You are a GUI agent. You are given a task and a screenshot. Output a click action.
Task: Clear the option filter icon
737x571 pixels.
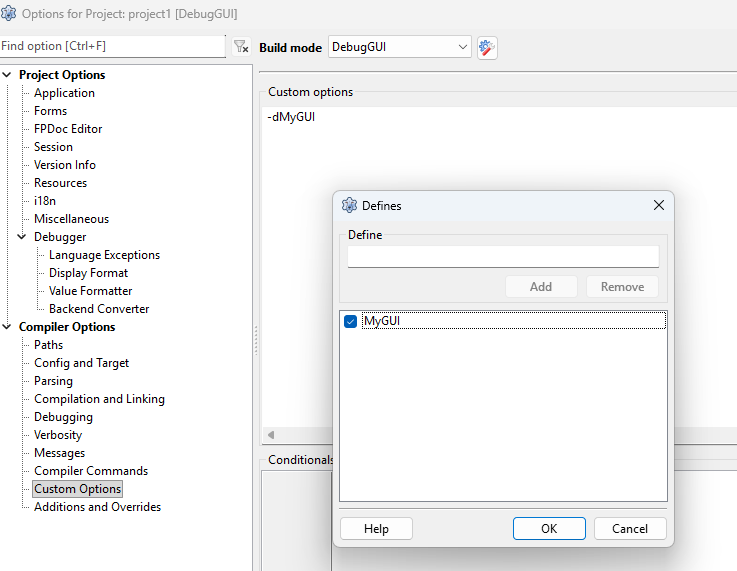point(241,47)
